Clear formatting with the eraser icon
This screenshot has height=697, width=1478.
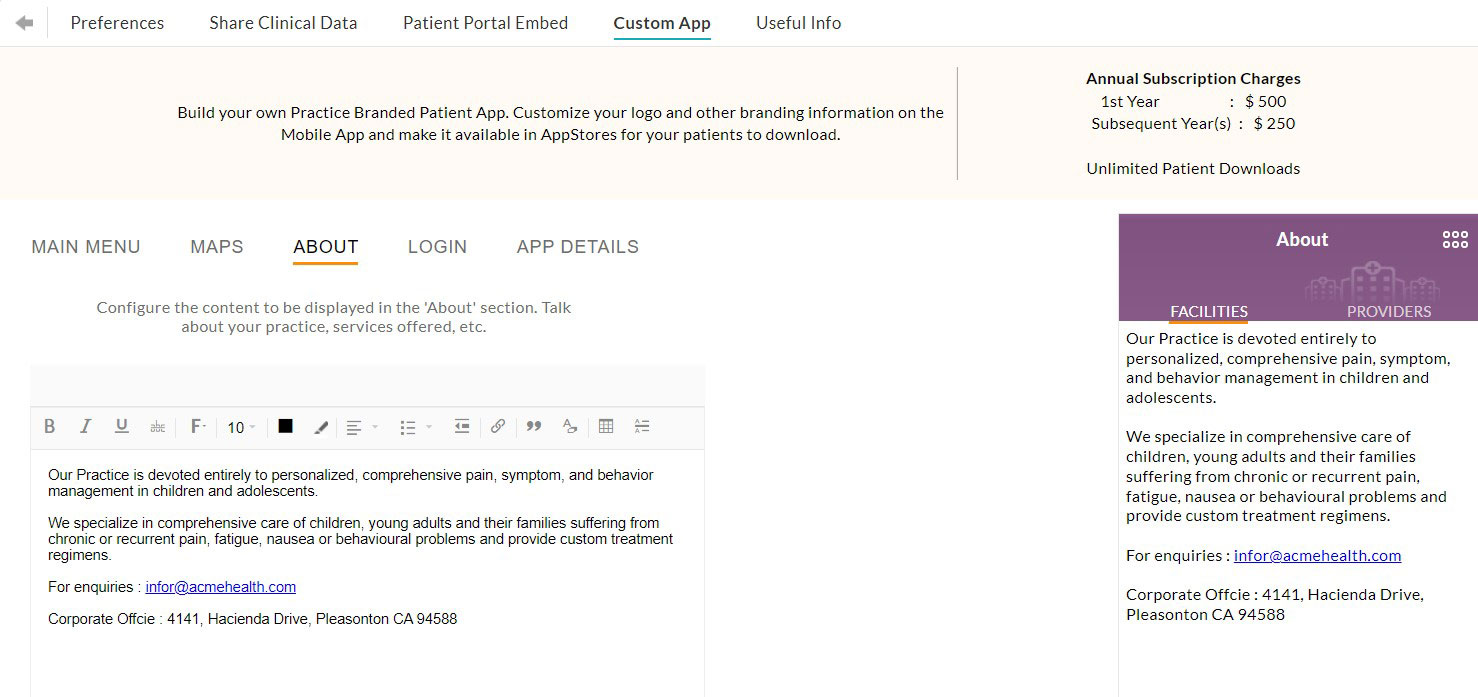click(570, 427)
